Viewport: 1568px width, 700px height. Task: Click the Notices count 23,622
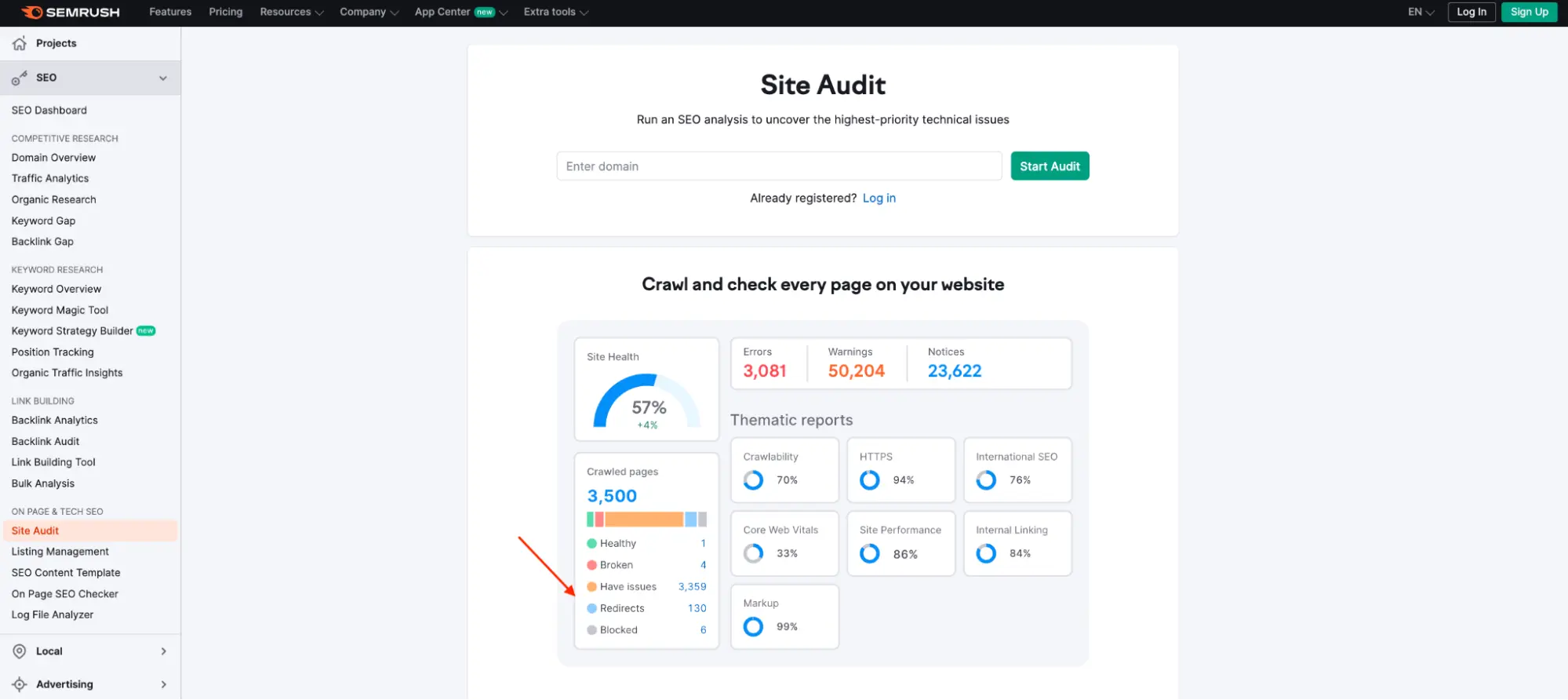tap(955, 371)
